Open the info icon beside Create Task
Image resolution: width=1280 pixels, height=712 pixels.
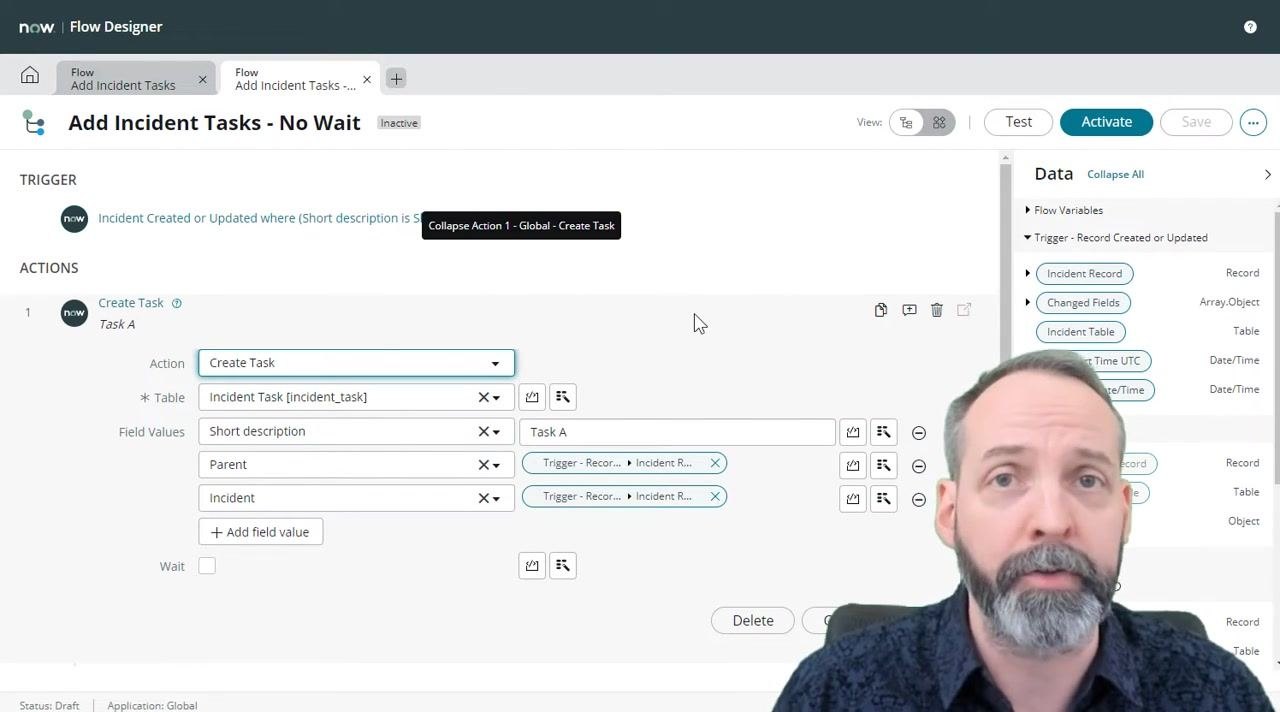177,303
